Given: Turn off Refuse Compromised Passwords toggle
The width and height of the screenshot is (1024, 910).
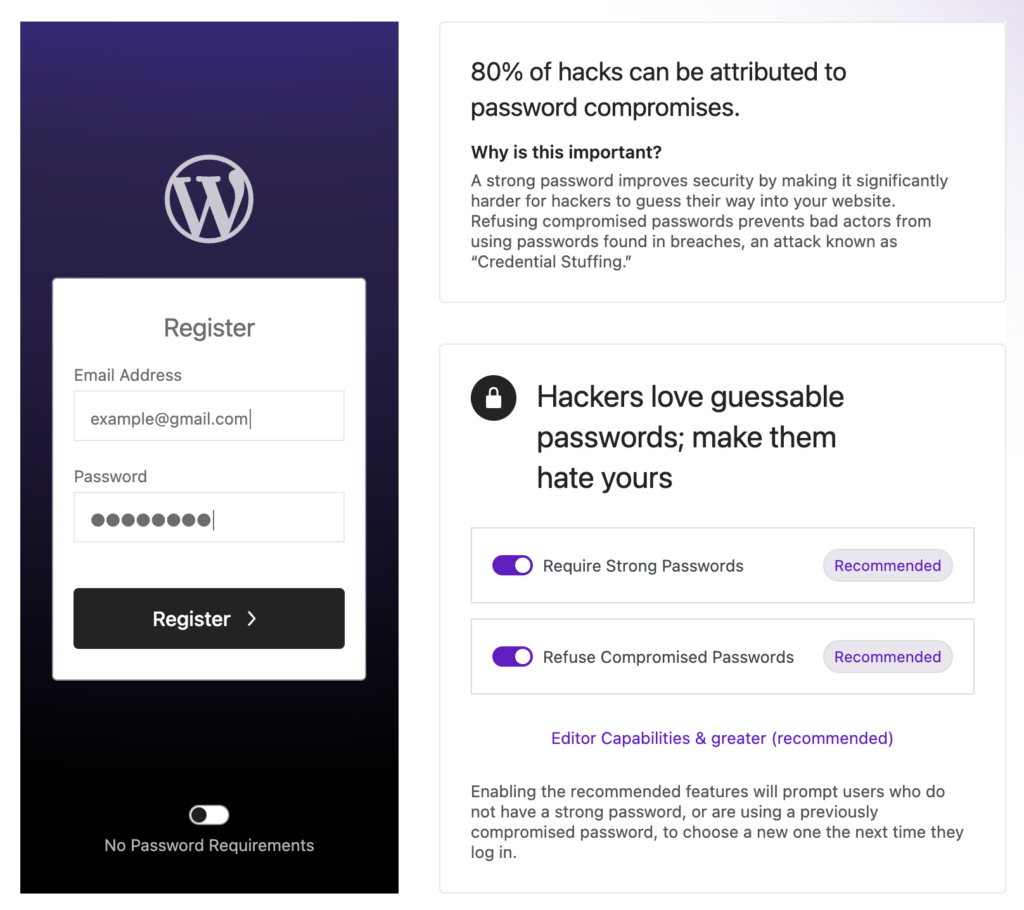Looking at the screenshot, I should tap(512, 657).
